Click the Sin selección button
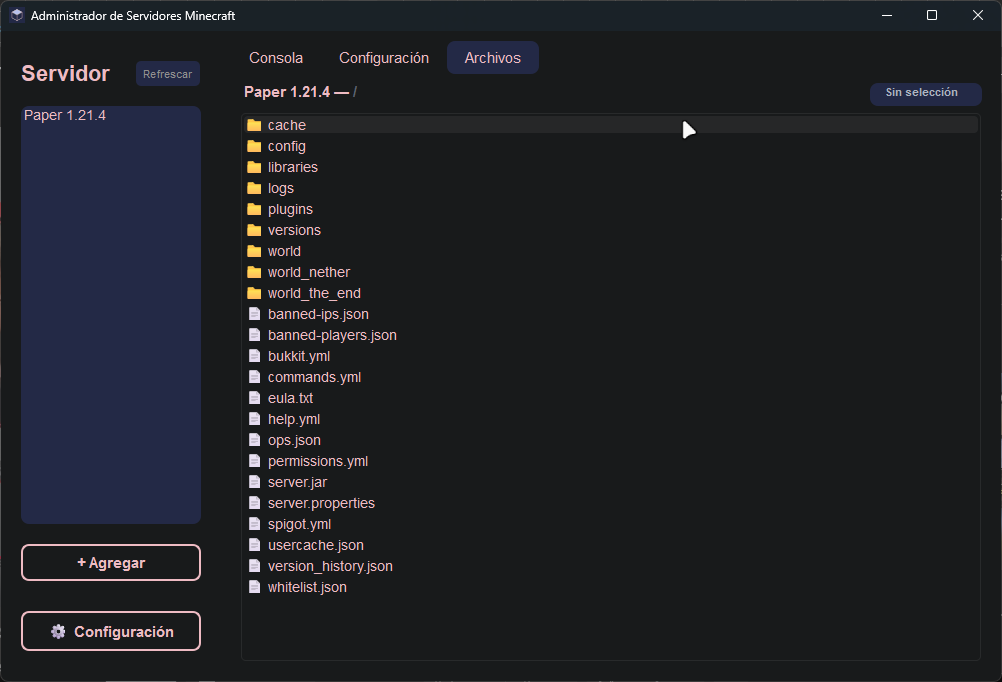Image resolution: width=1002 pixels, height=682 pixels. [925, 93]
